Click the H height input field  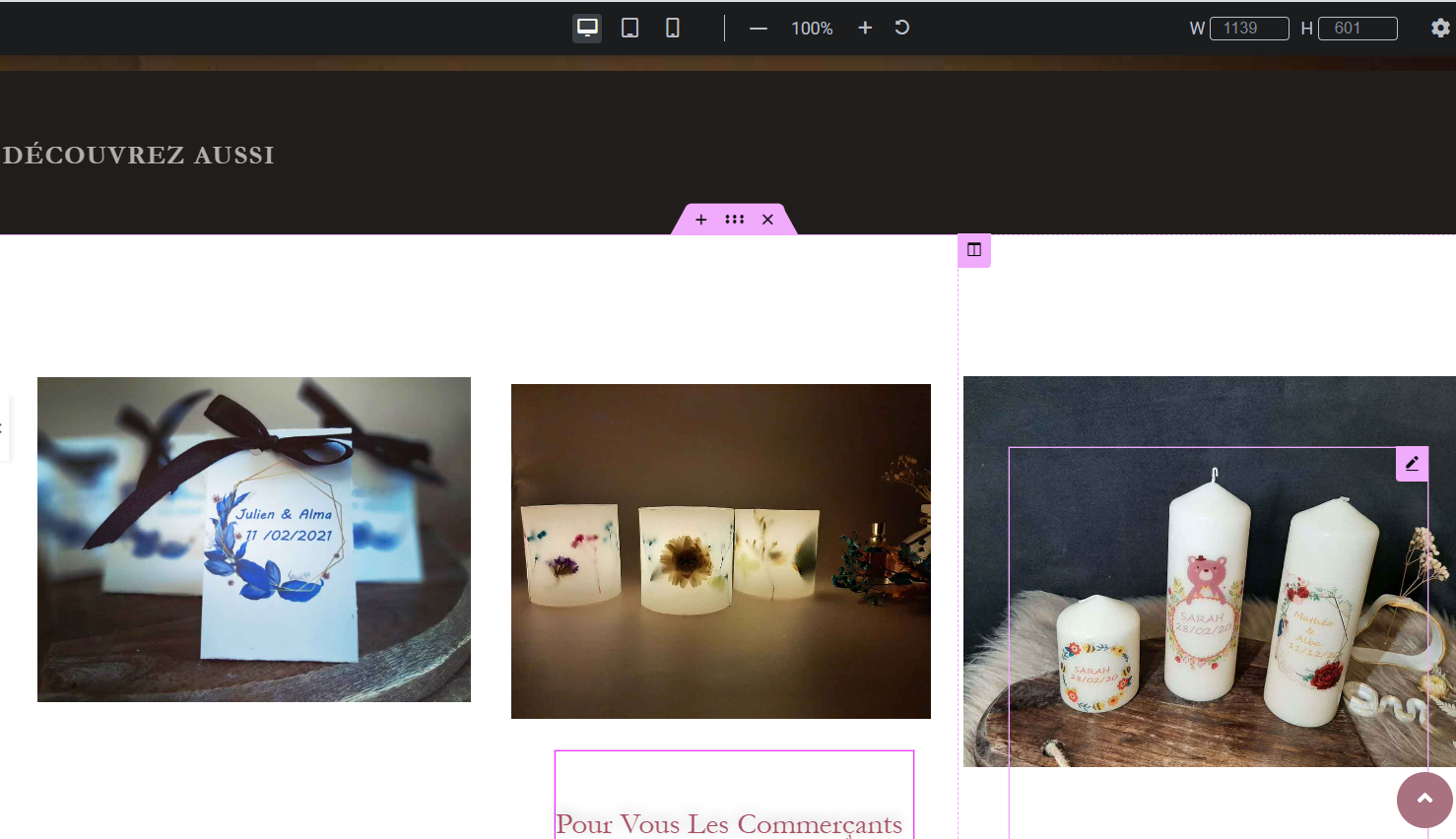(1357, 29)
